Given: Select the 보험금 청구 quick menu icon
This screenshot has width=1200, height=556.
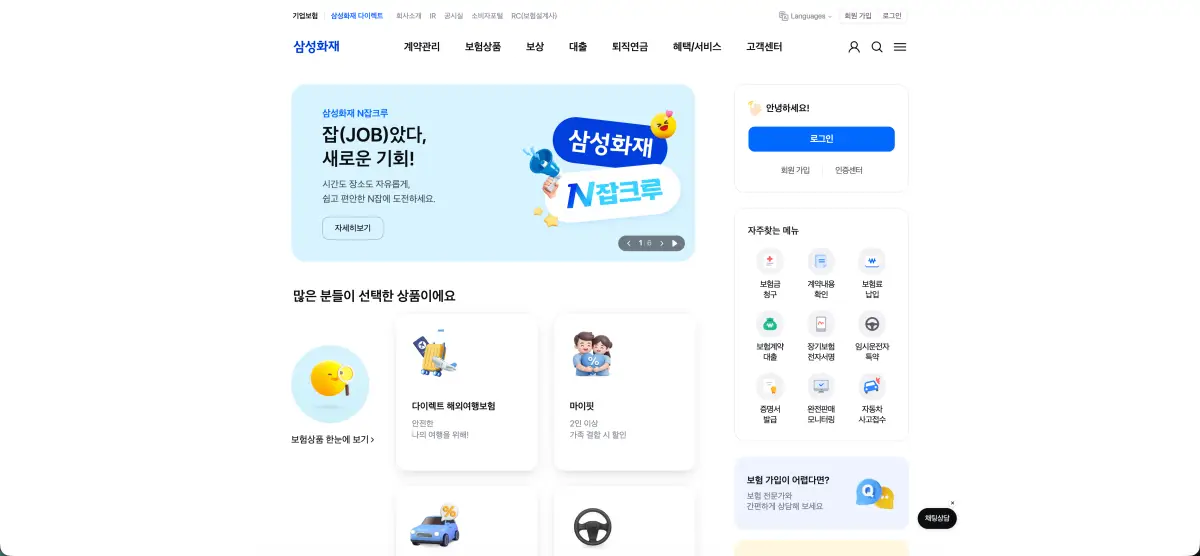Looking at the screenshot, I should point(770,262).
